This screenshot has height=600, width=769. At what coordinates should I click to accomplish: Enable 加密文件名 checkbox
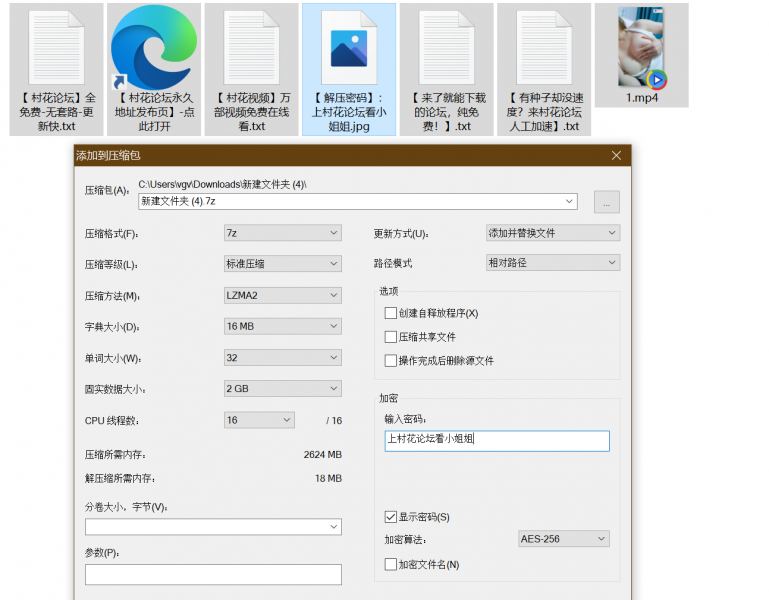[x=391, y=565]
